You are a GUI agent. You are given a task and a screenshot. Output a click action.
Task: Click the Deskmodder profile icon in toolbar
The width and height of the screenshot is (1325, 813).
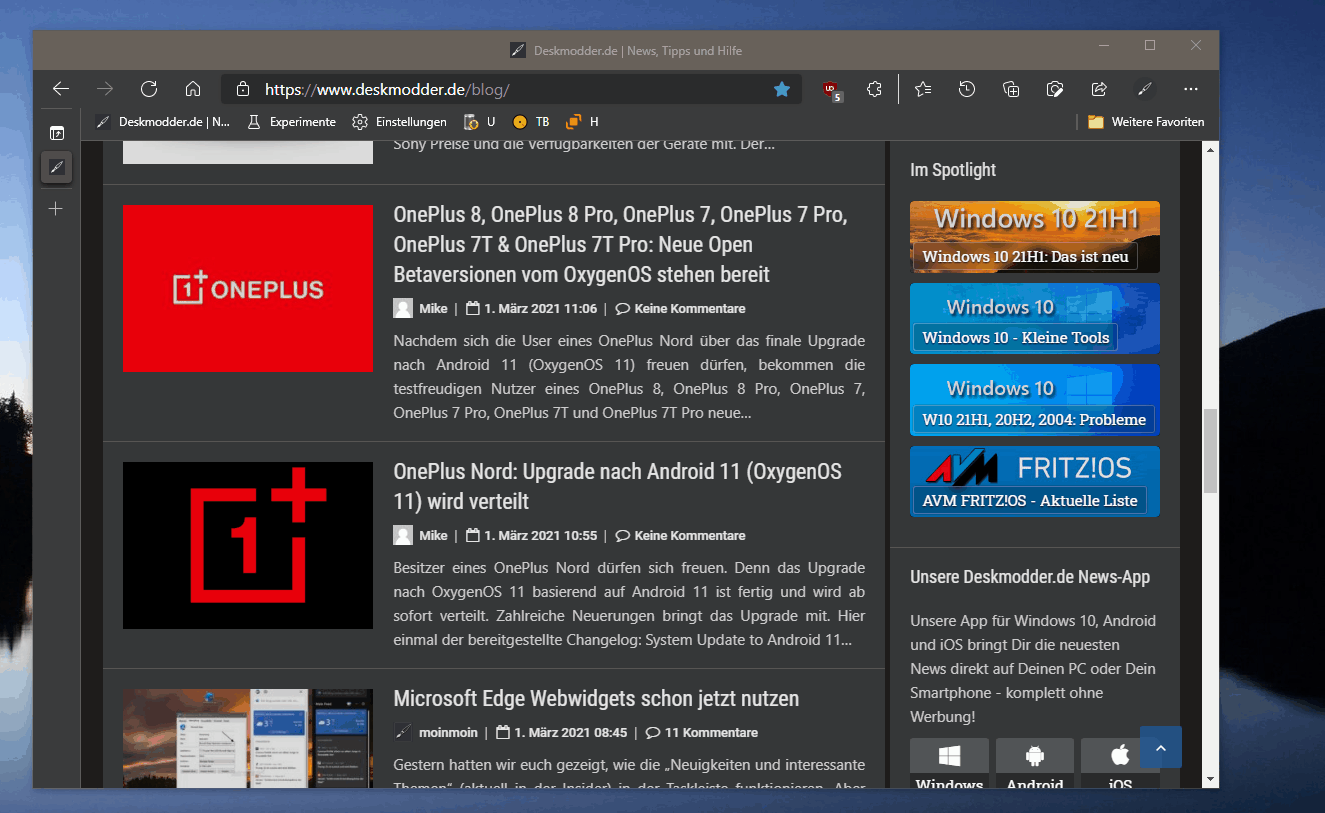[1146, 89]
